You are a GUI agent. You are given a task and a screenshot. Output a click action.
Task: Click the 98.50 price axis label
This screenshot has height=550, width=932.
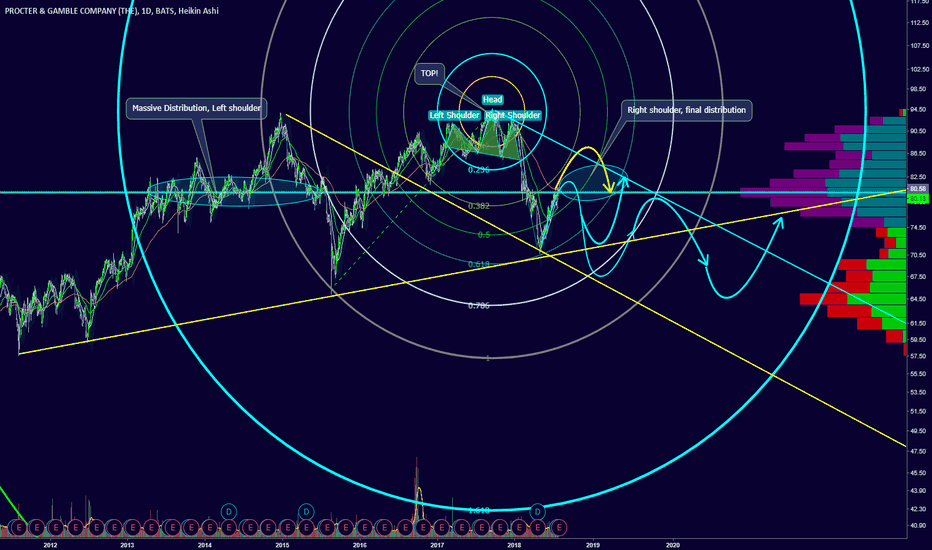[x=918, y=89]
